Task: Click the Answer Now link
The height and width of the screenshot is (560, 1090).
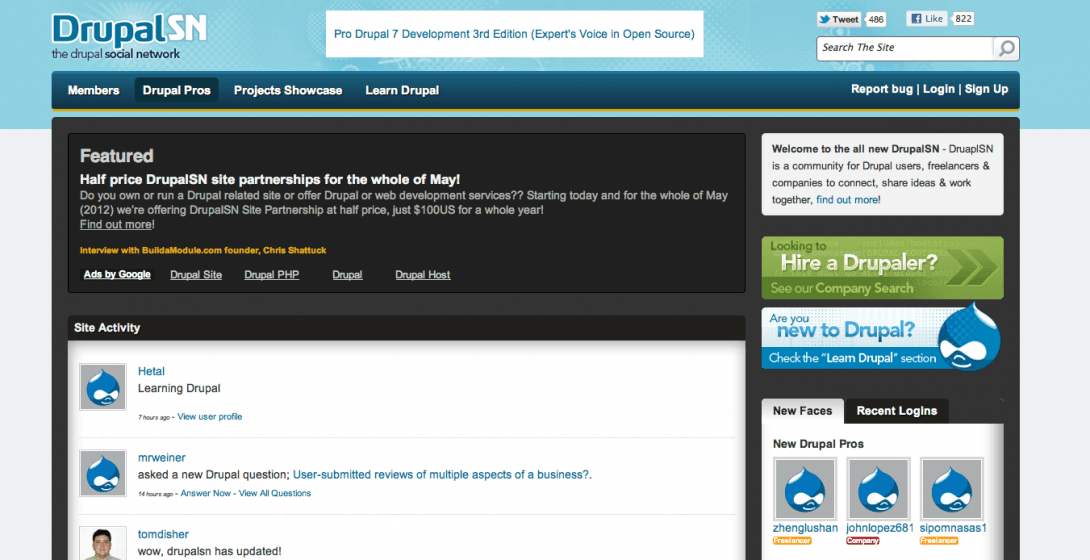Action: (x=206, y=493)
